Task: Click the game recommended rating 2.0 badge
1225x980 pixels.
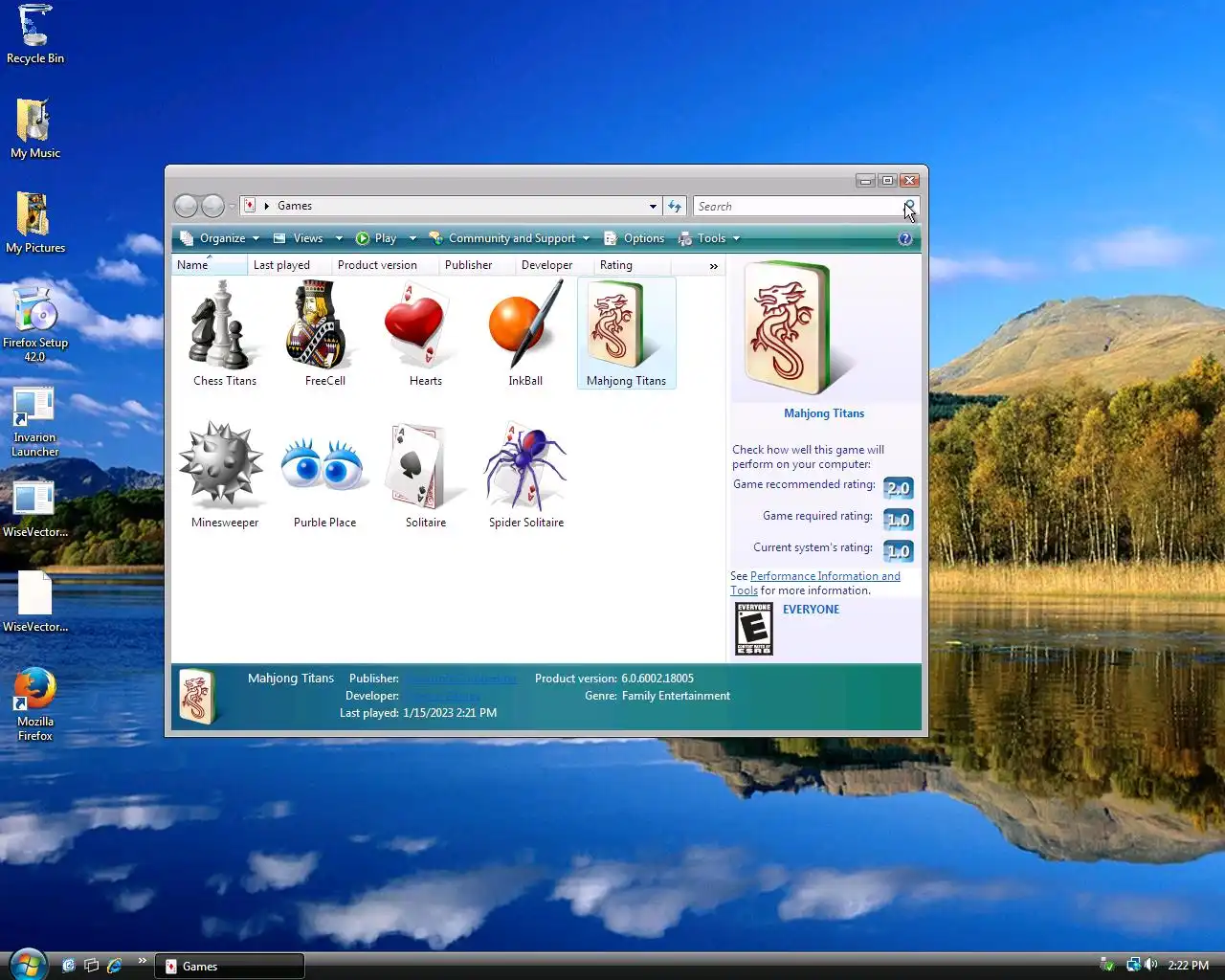Action: 898,488
